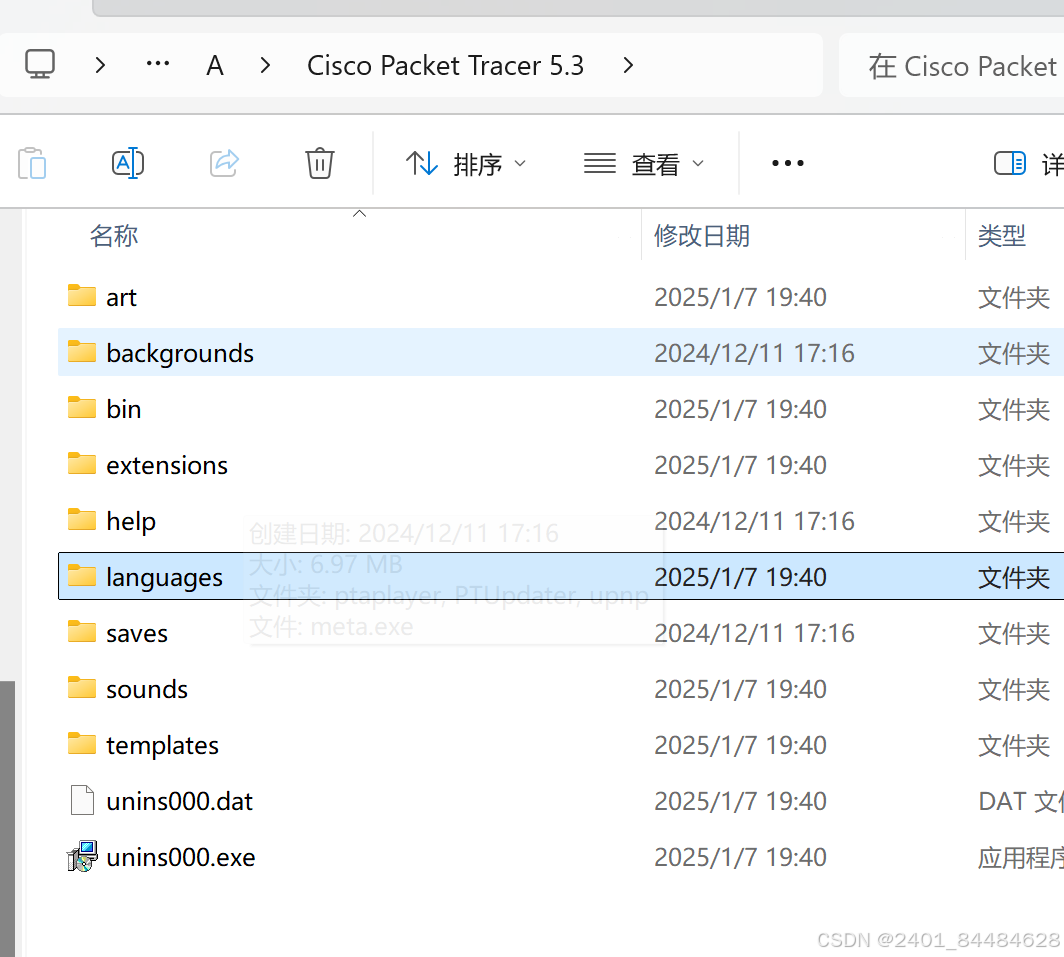Screen dimensions: 1064x957
Task: Click the bin folder icon
Action: pos(81,407)
